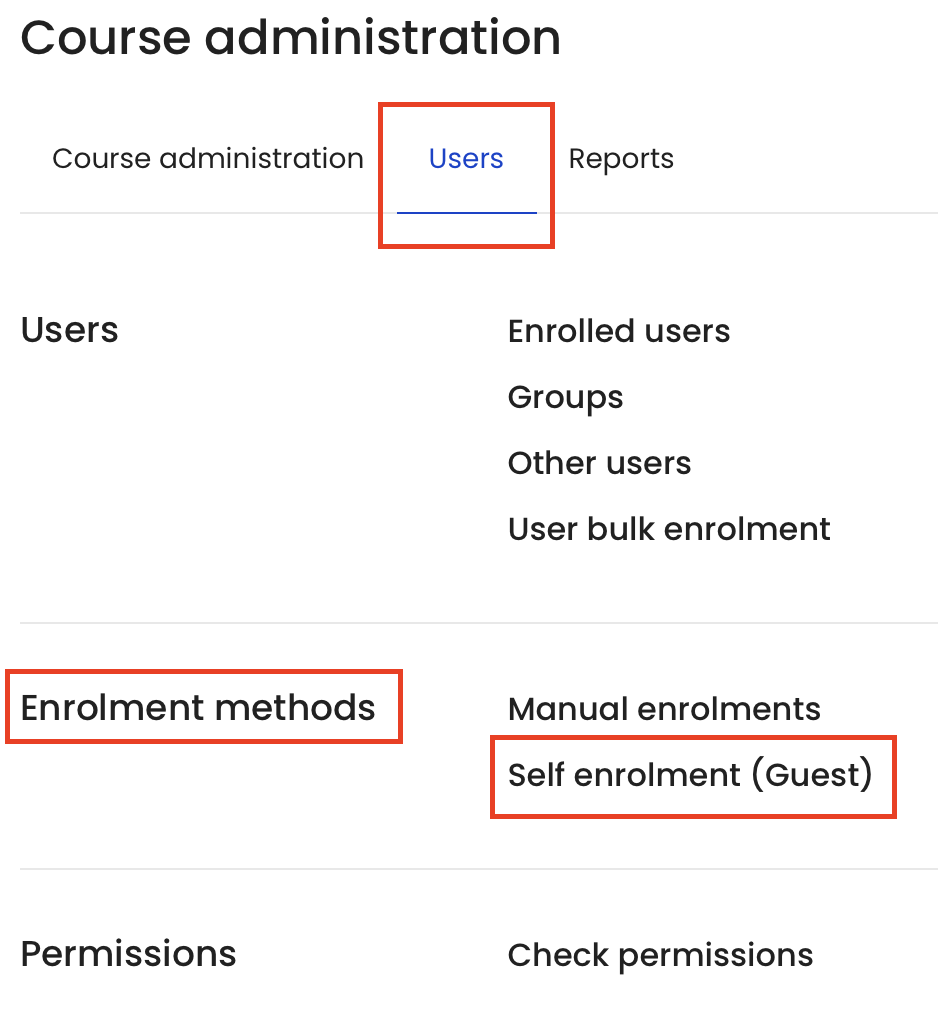
Task: Click the Enrolment methods section heading
Action: pos(197,708)
